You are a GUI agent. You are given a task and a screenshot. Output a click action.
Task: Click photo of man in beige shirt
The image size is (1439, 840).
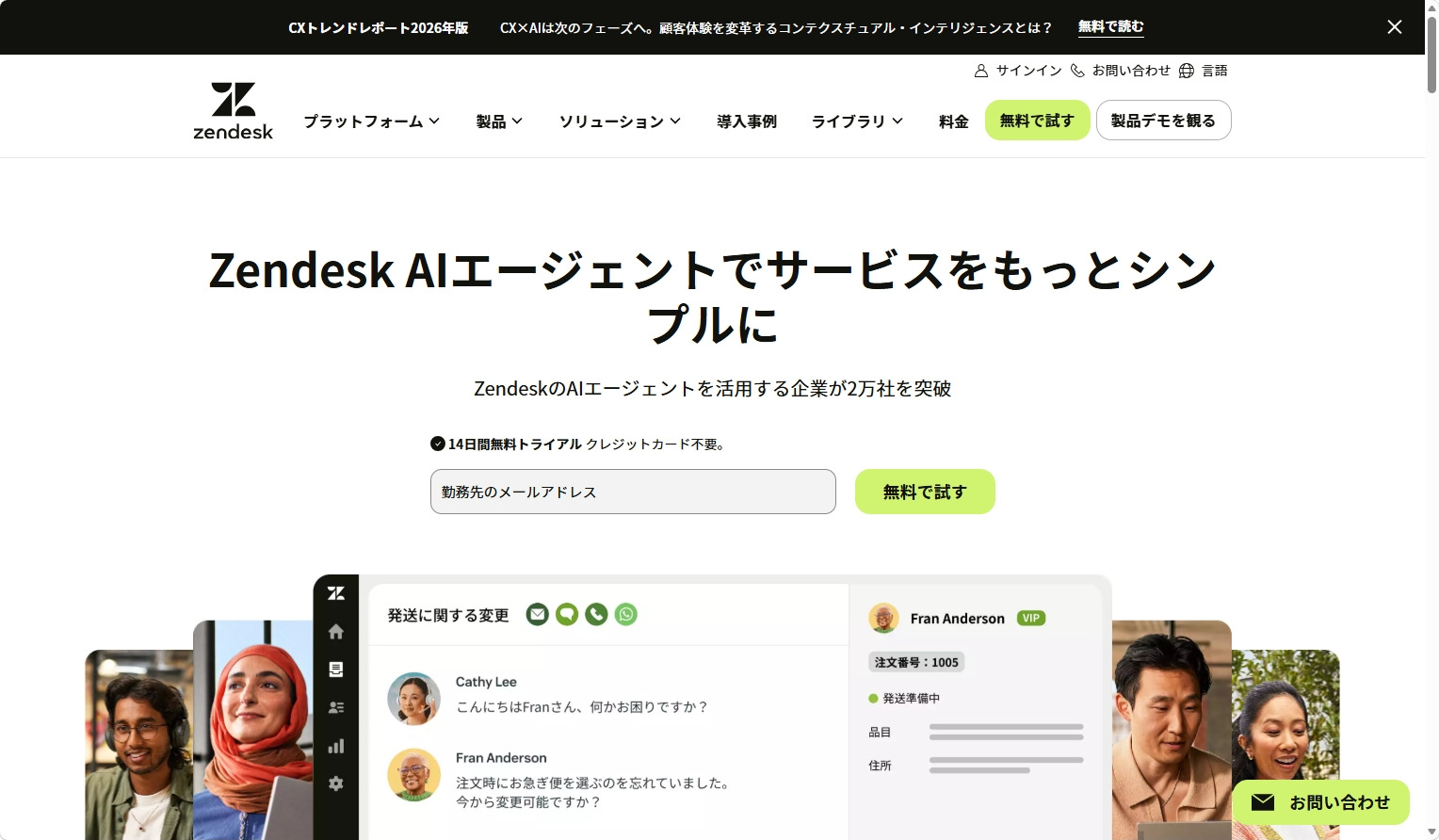pyautogui.click(x=1172, y=730)
